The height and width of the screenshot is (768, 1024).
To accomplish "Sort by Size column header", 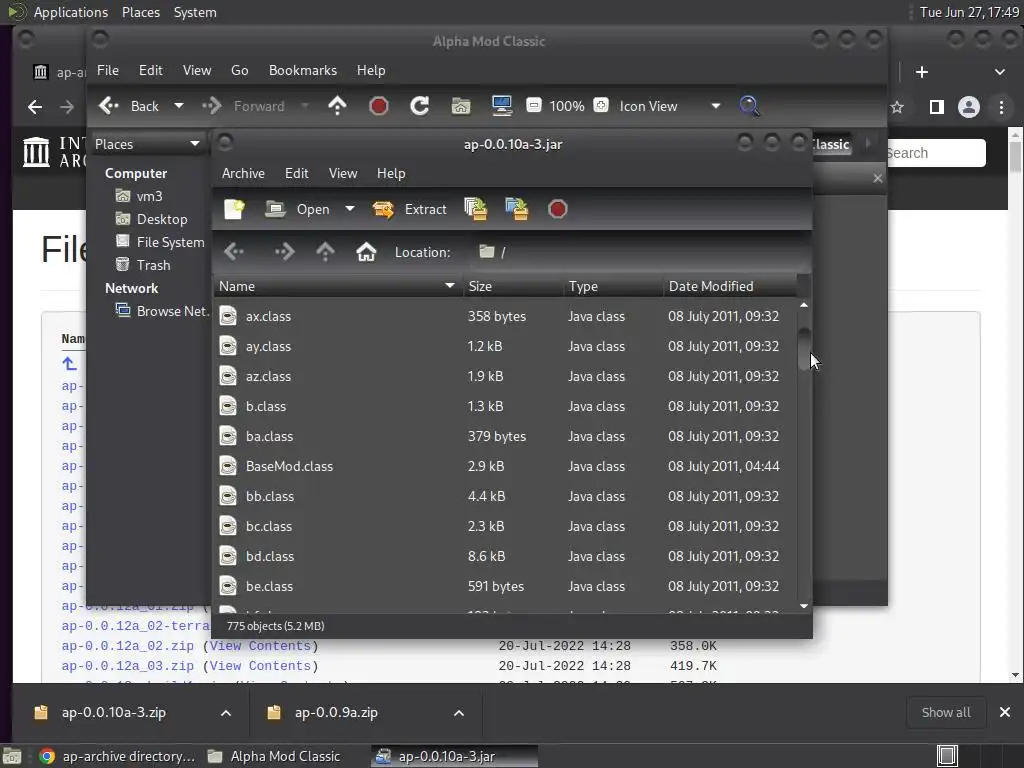I will click(x=512, y=286).
